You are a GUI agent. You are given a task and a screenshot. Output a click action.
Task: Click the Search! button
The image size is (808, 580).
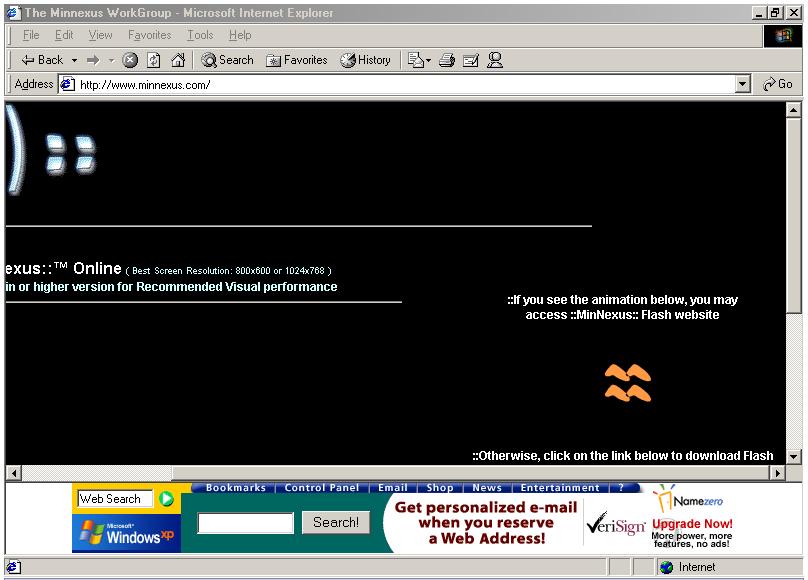335,522
